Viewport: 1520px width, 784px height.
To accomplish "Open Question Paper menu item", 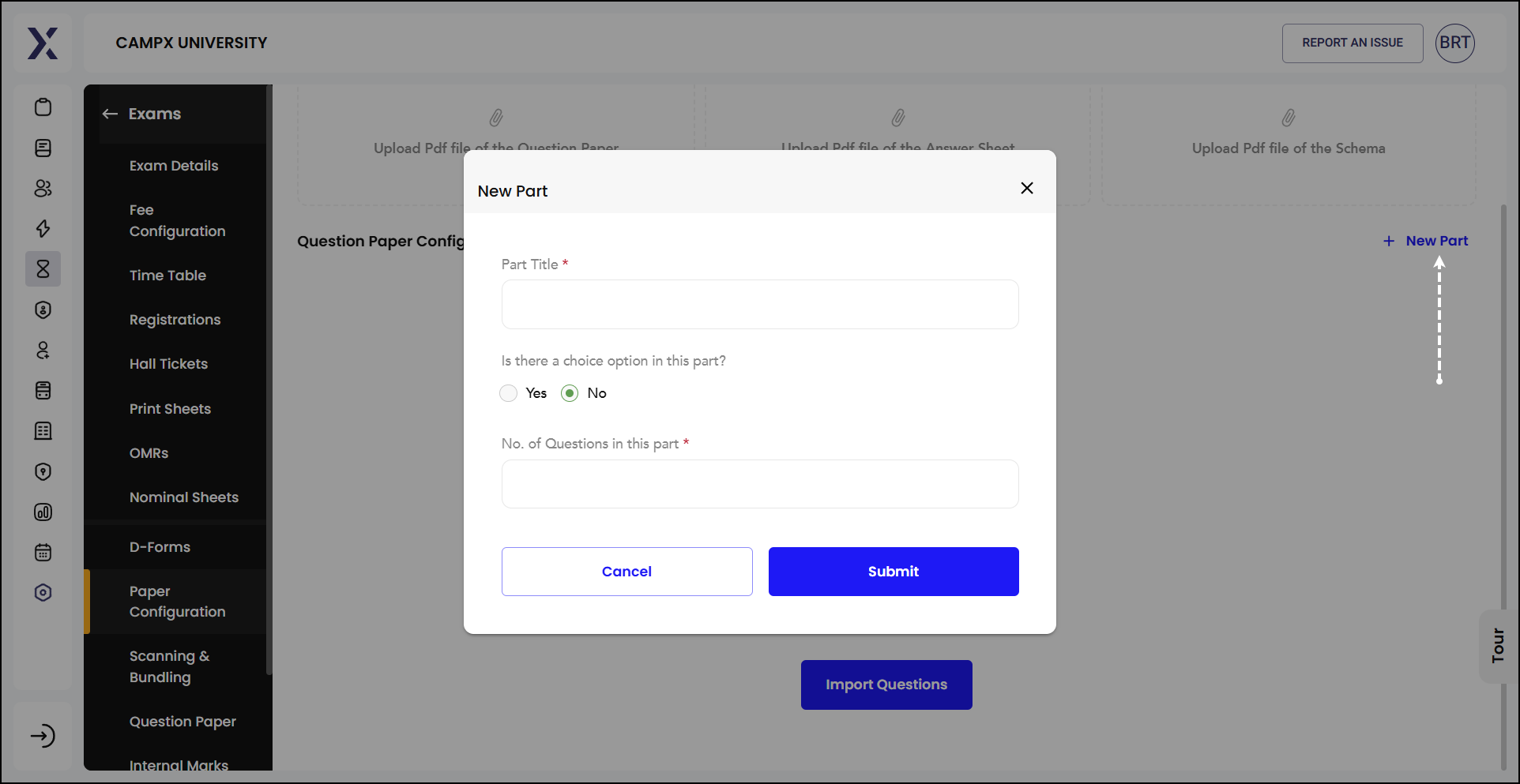I will pos(182,722).
